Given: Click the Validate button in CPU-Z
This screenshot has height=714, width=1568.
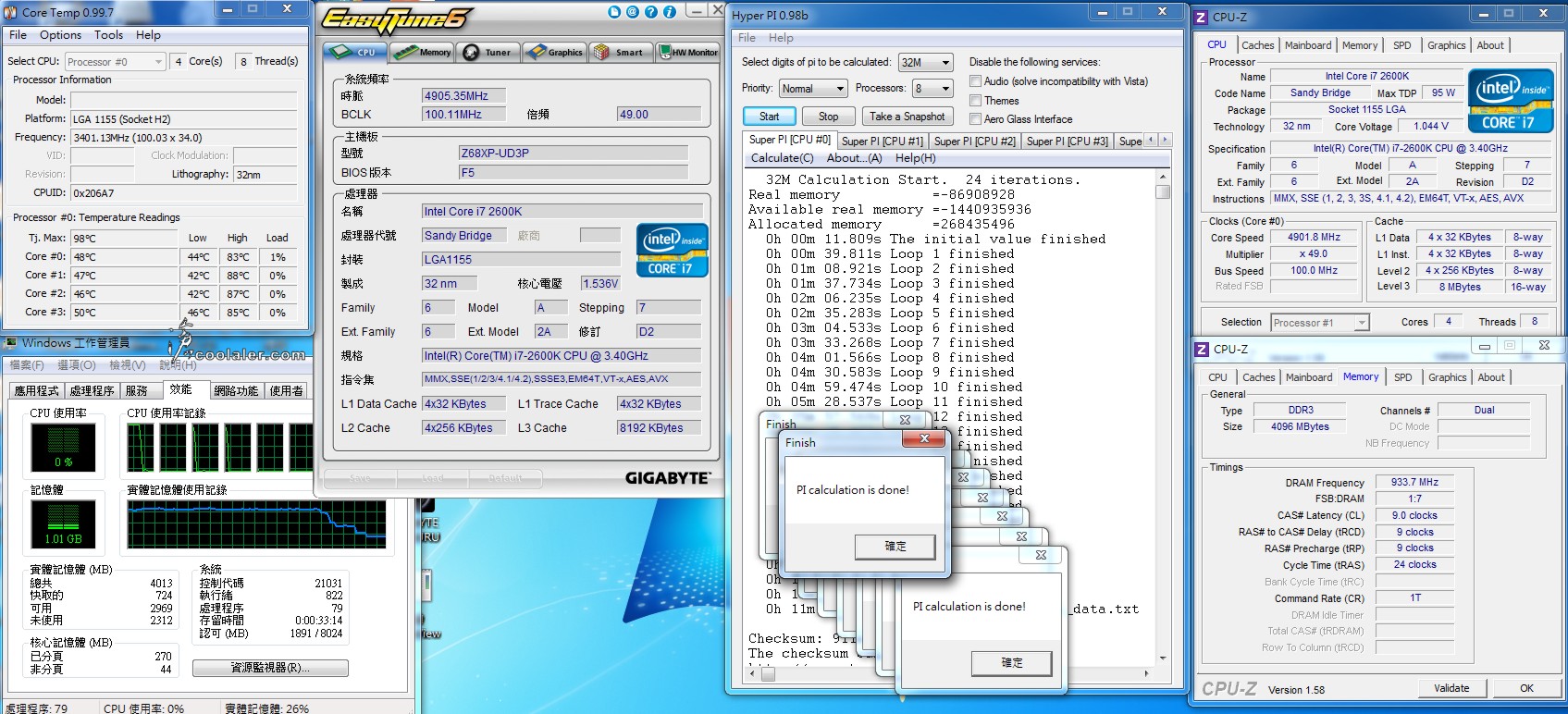Looking at the screenshot, I should (1451, 688).
